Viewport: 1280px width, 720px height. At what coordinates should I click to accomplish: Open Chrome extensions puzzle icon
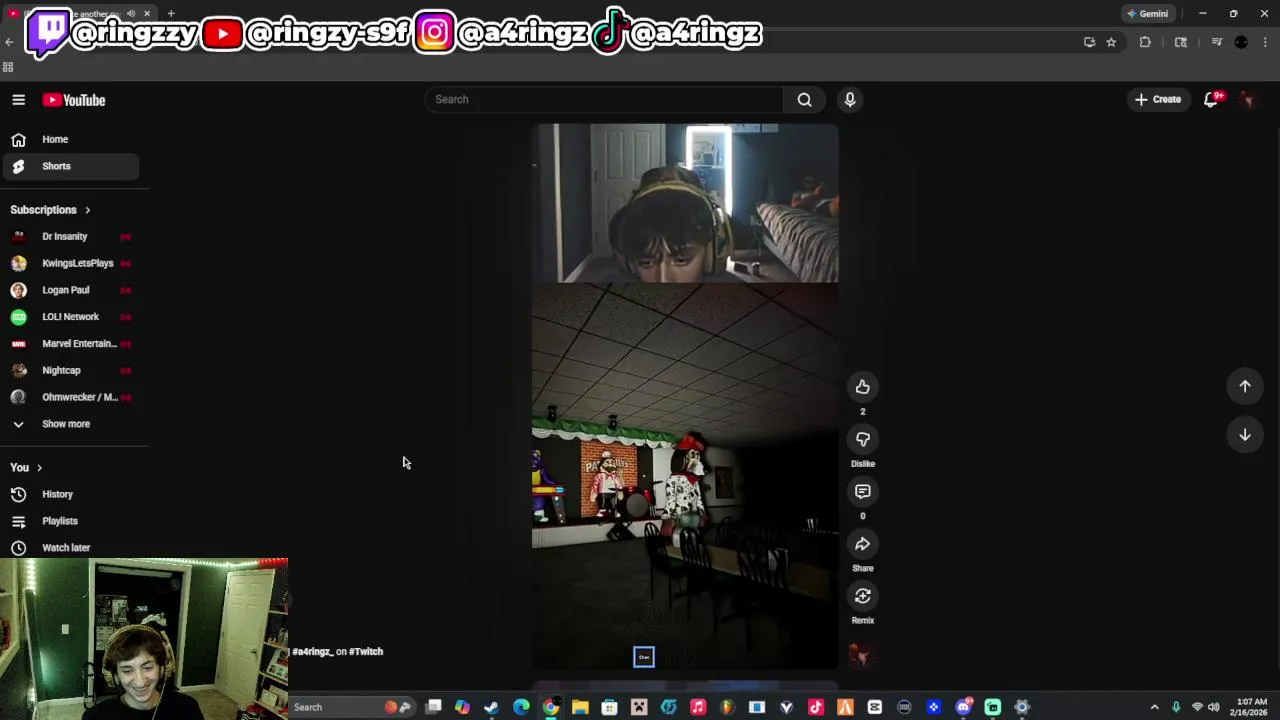(x=1145, y=42)
